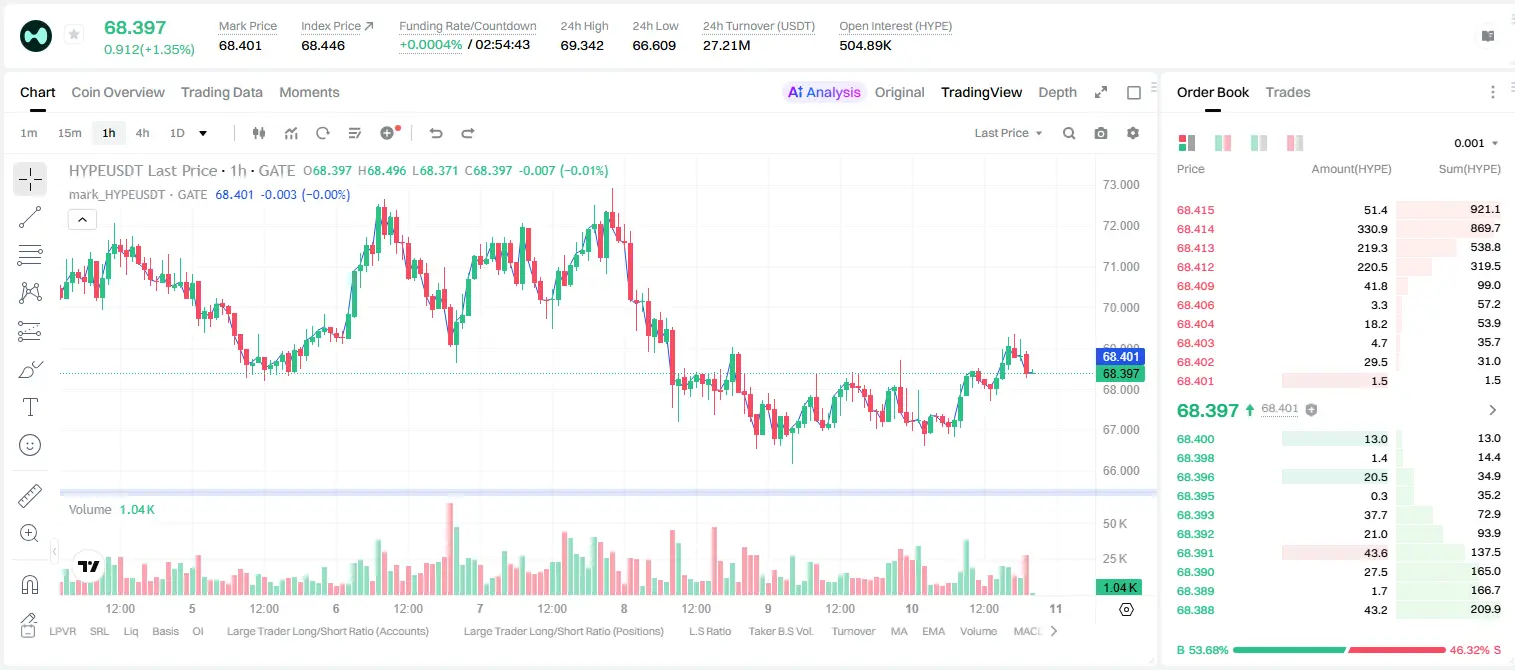This screenshot has height=670, width=1515.
Task: Select the trend line drawing tool
Action: click(30, 217)
